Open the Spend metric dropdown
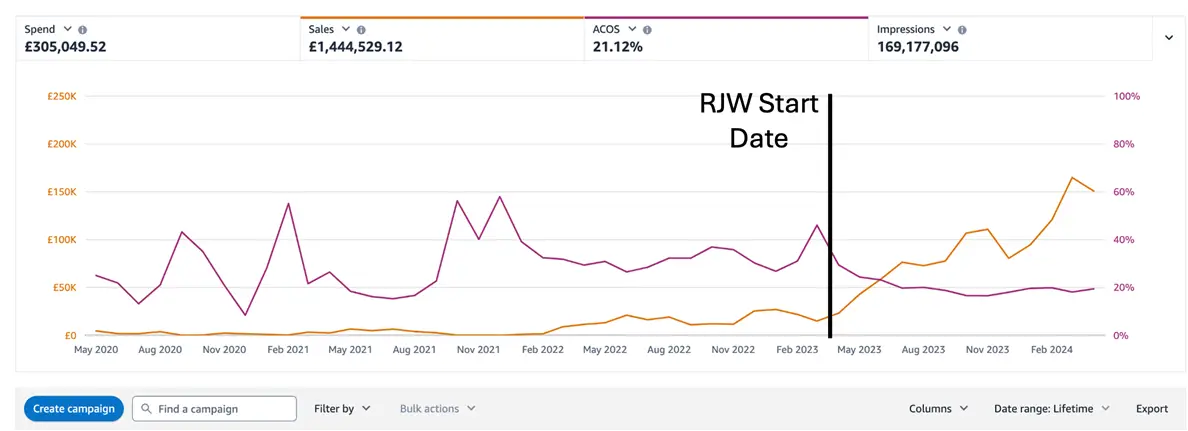The width and height of the screenshot is (1188, 431). (68, 30)
